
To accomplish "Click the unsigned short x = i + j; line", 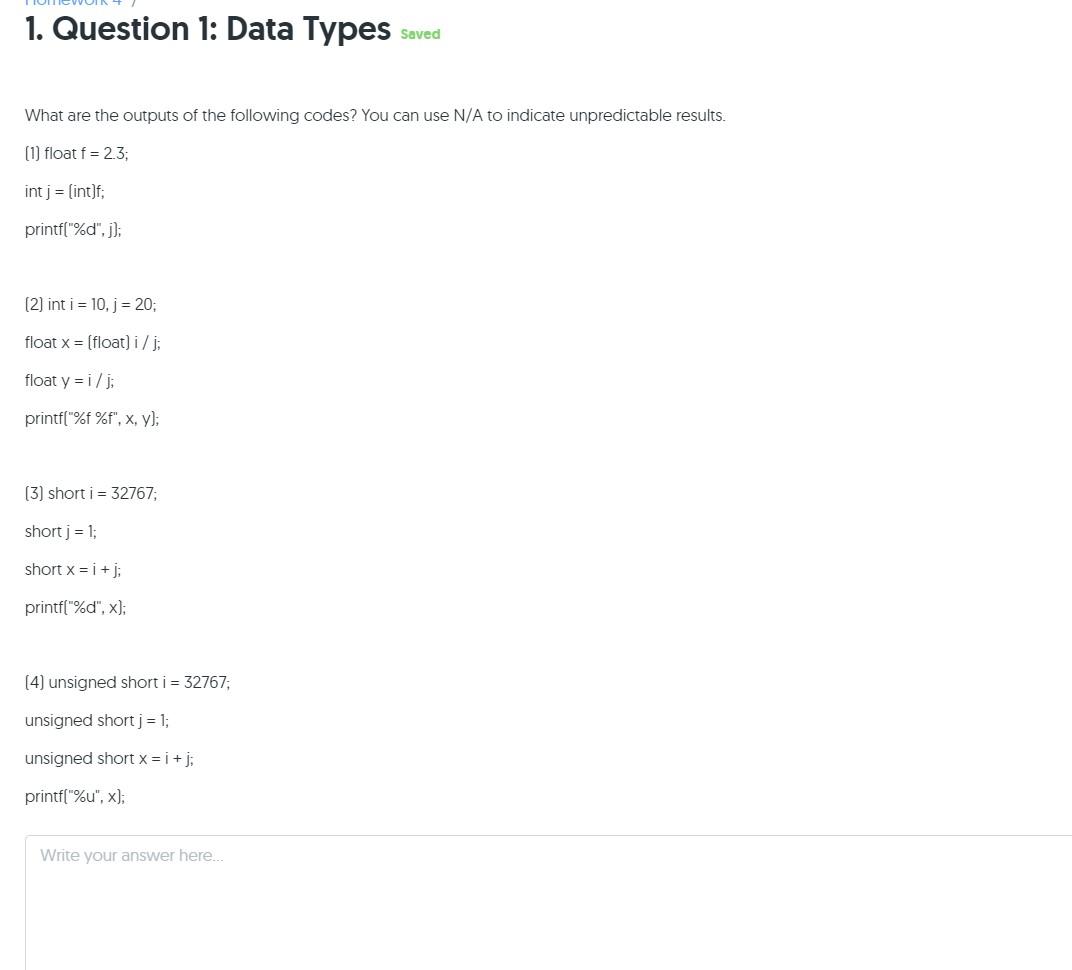I will (109, 758).
